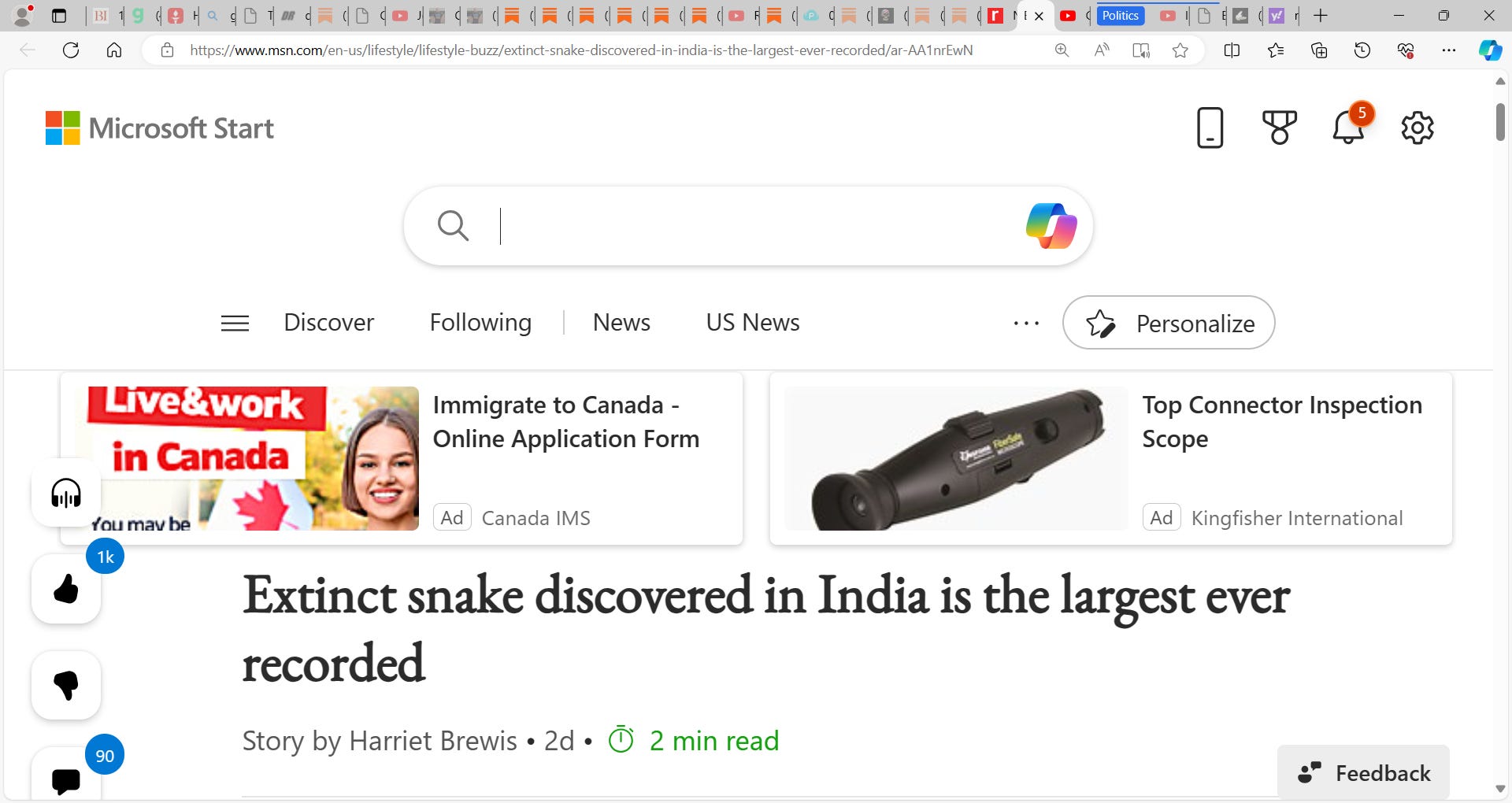The height and width of the screenshot is (803, 1512).
Task: Select the US News menu item
Action: [753, 323]
